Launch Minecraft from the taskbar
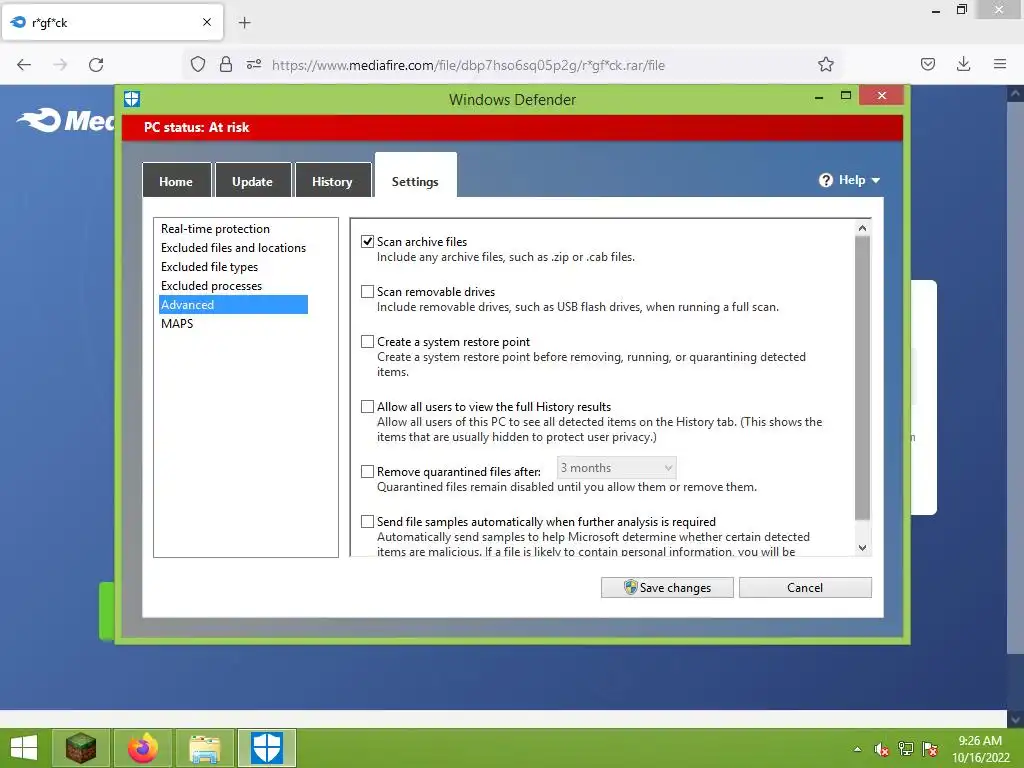 (80, 748)
